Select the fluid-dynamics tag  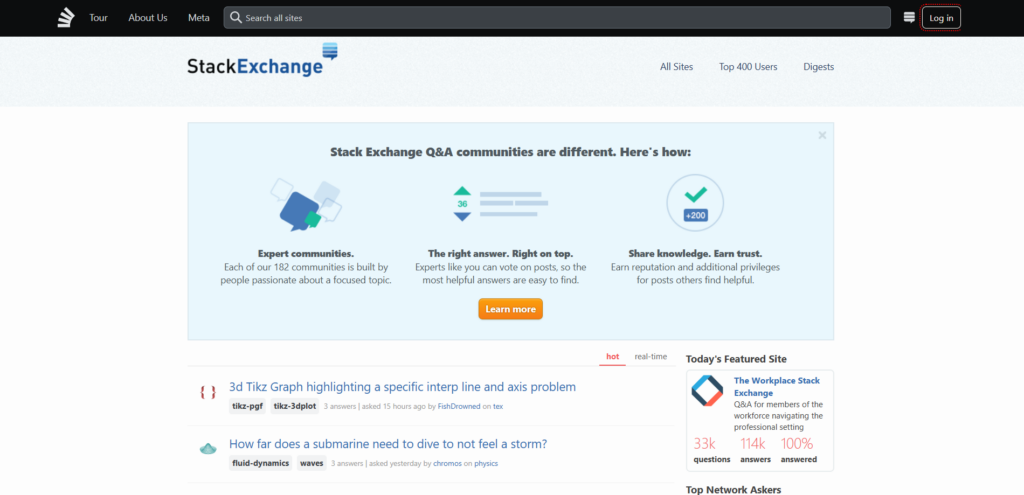click(261, 464)
